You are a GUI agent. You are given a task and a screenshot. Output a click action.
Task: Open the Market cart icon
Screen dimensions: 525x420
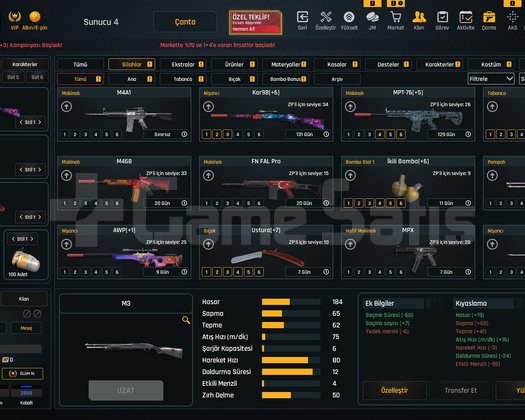click(396, 17)
